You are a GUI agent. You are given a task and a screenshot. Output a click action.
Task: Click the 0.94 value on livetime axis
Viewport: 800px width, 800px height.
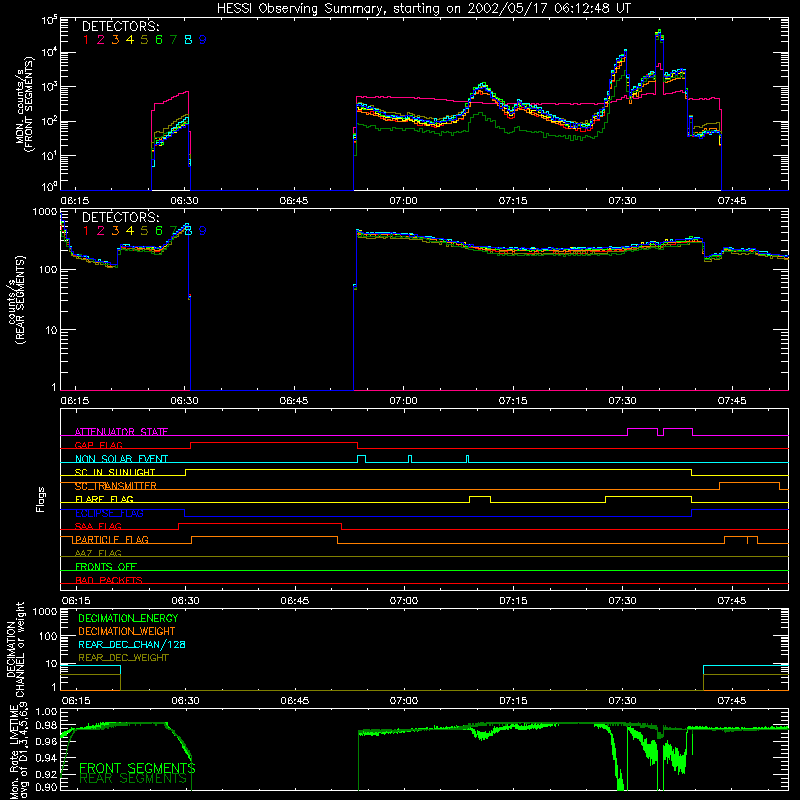coord(47,758)
